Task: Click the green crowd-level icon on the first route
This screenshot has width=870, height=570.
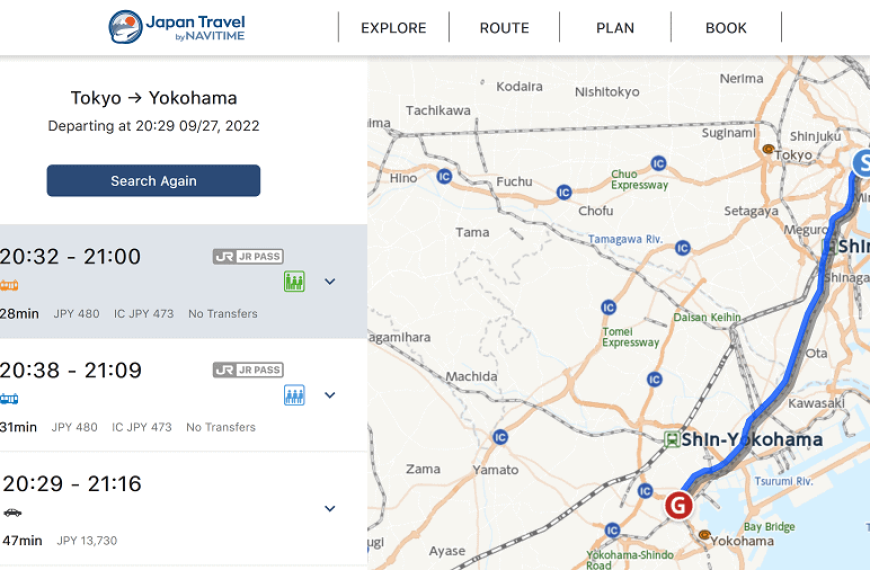Action: pyautogui.click(x=294, y=282)
